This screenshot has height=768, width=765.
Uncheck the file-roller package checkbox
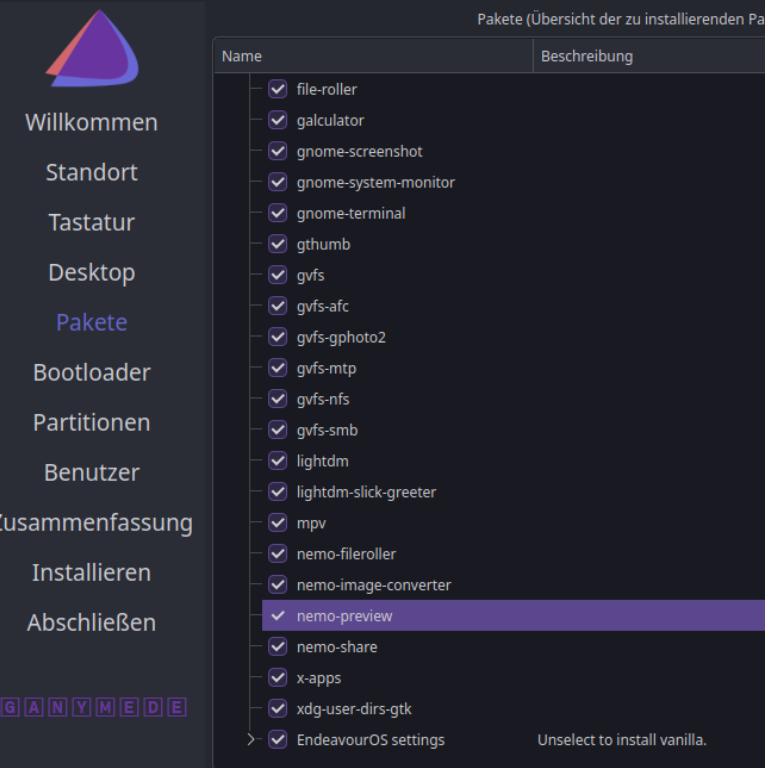tap(278, 89)
